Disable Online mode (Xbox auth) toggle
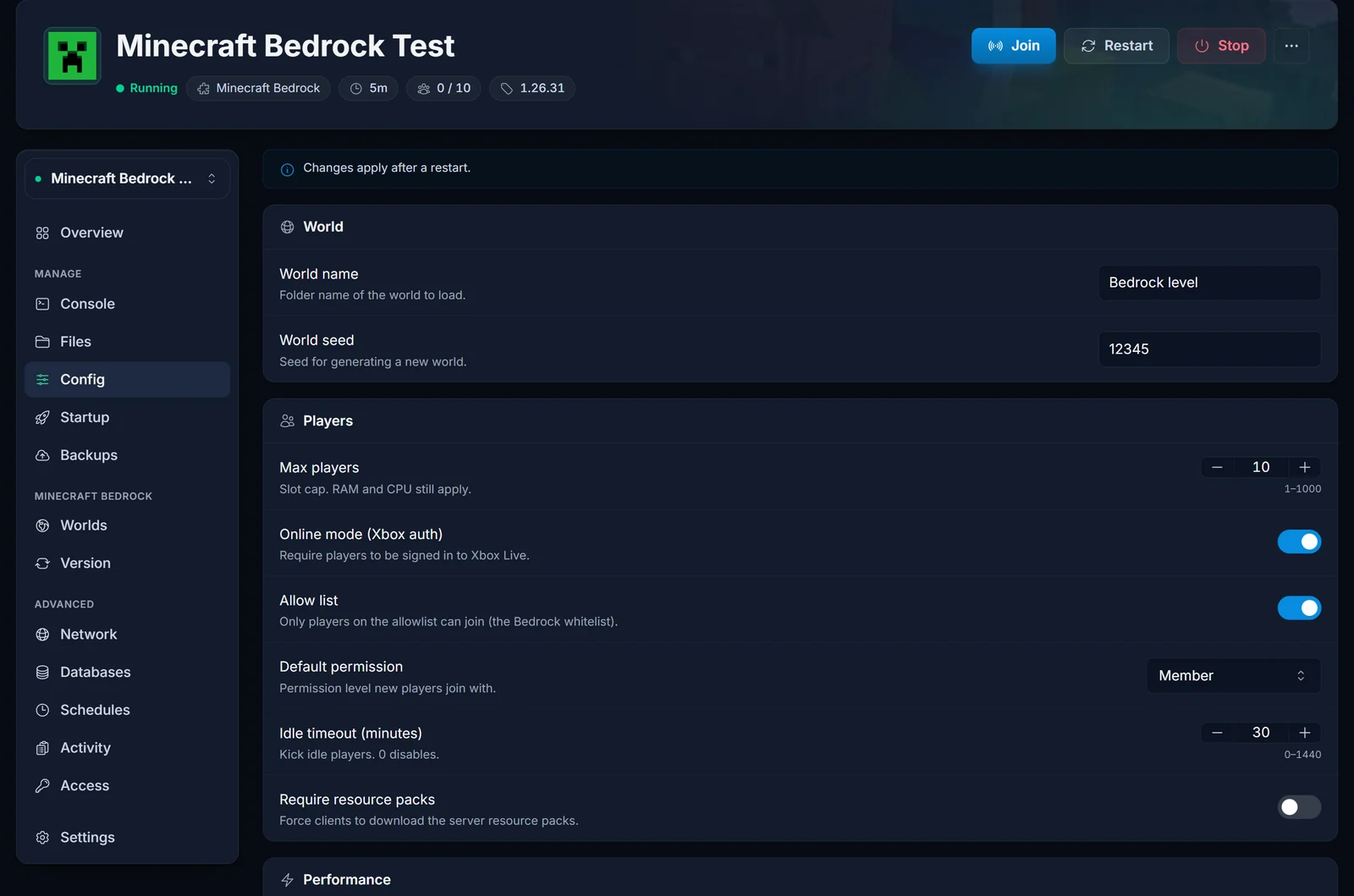This screenshot has width=1354, height=896. pyautogui.click(x=1299, y=541)
